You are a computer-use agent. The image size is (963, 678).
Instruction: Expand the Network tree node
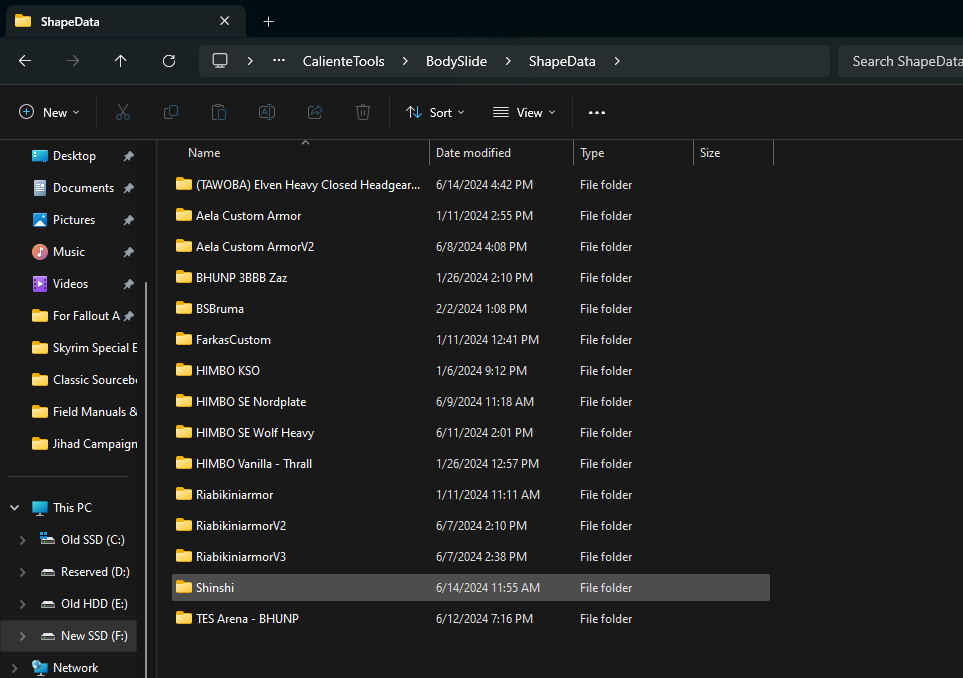(15, 668)
